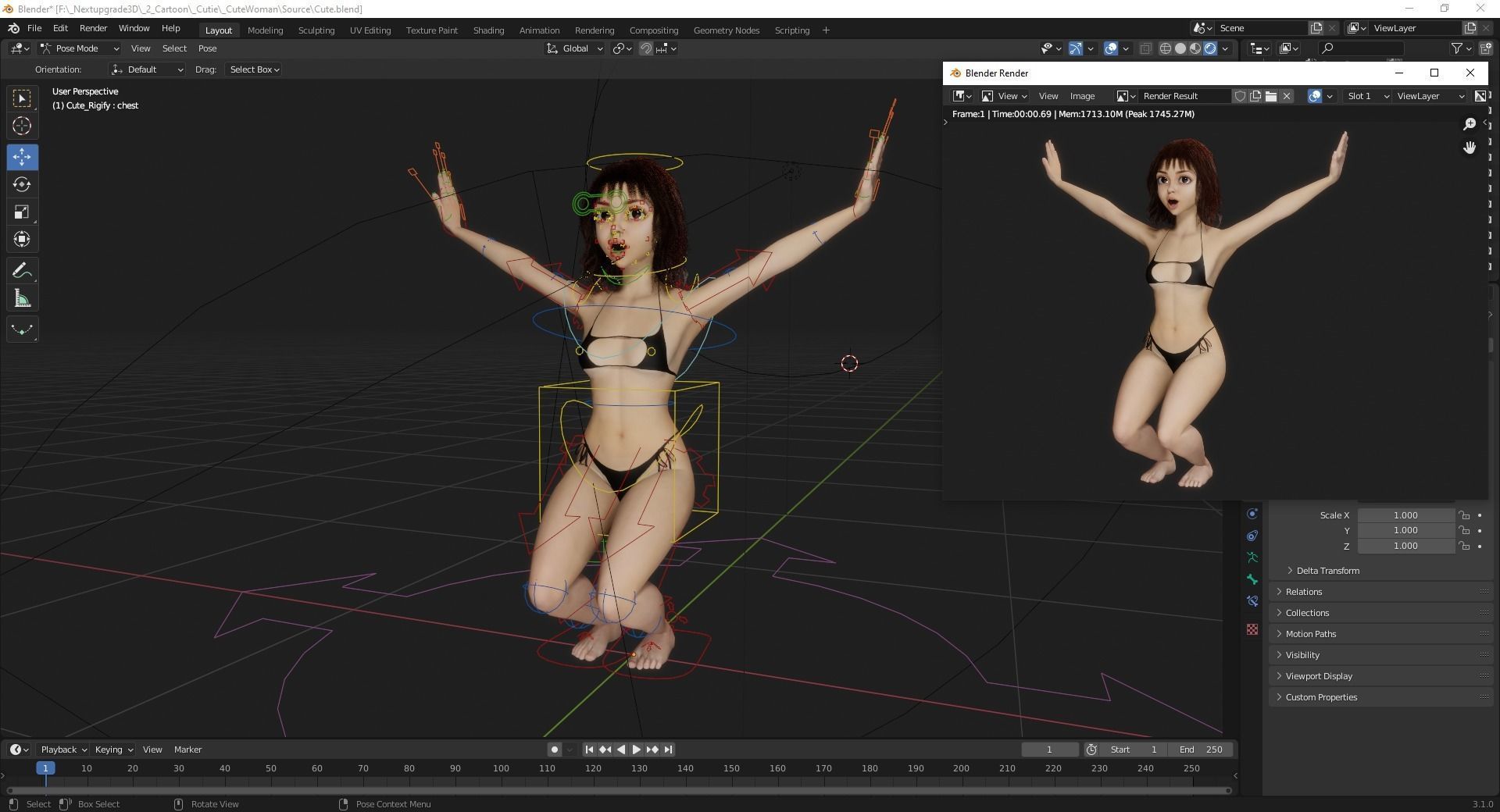Viewport: 1500px width, 812px height.
Task: Add new collection in outliner
Action: click(1484, 48)
